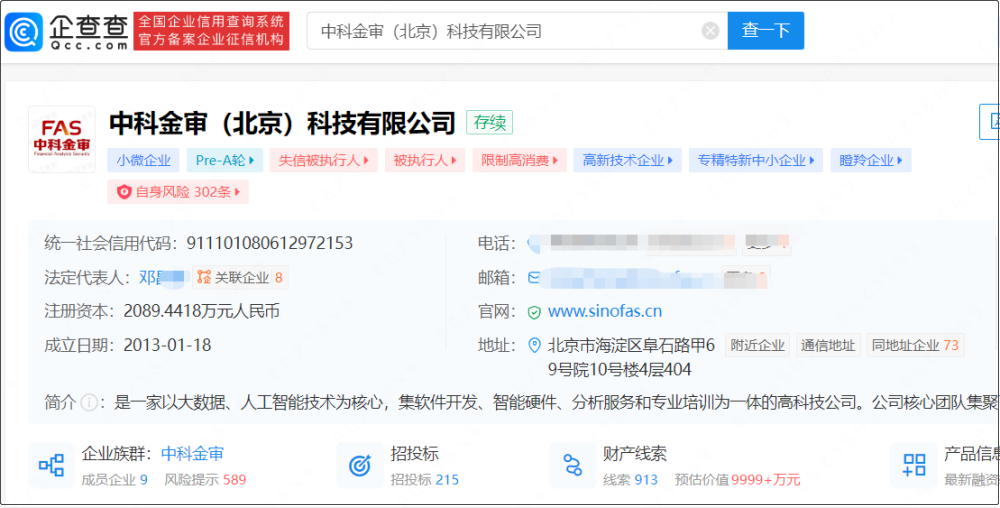Click the verified shield icon beside 官网

pyautogui.click(x=534, y=312)
